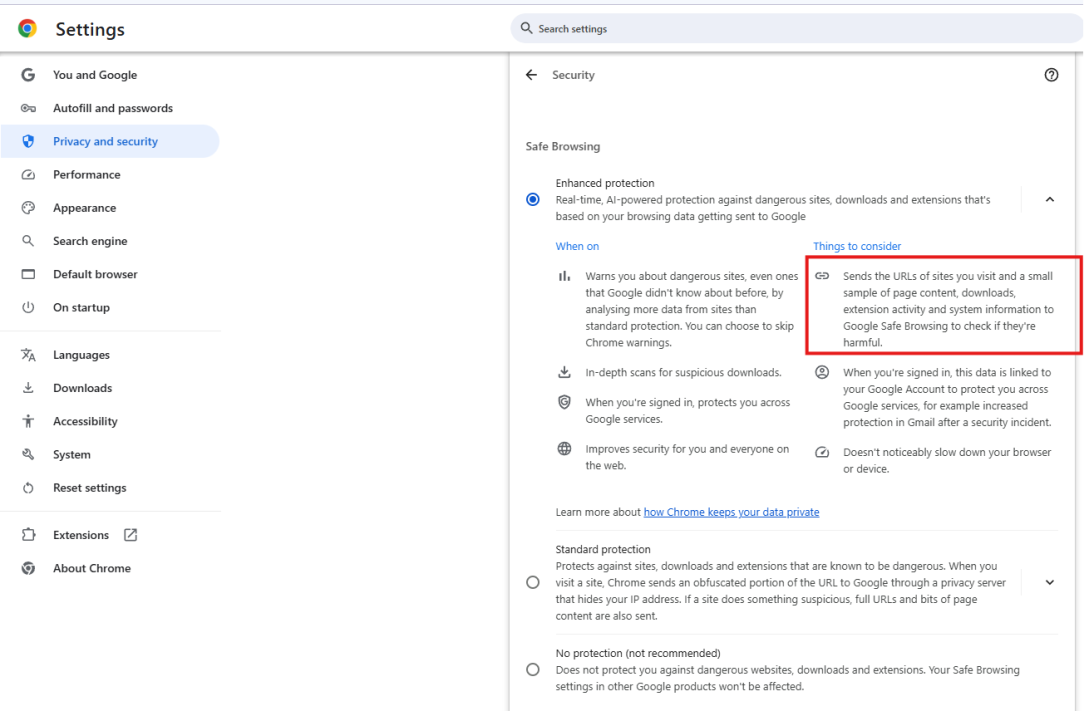Click the Google G icon beside You and Google
Image resolution: width=1084 pixels, height=711 pixels.
[28, 75]
